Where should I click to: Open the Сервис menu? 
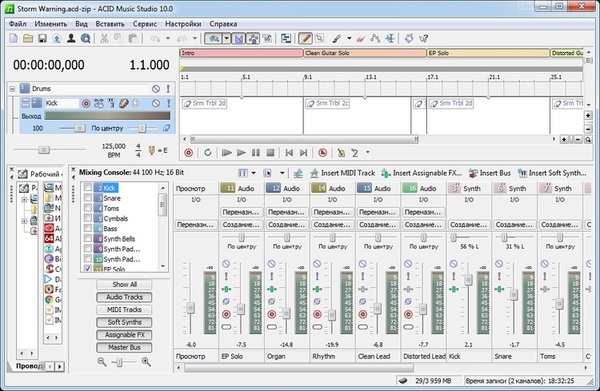pyautogui.click(x=145, y=24)
